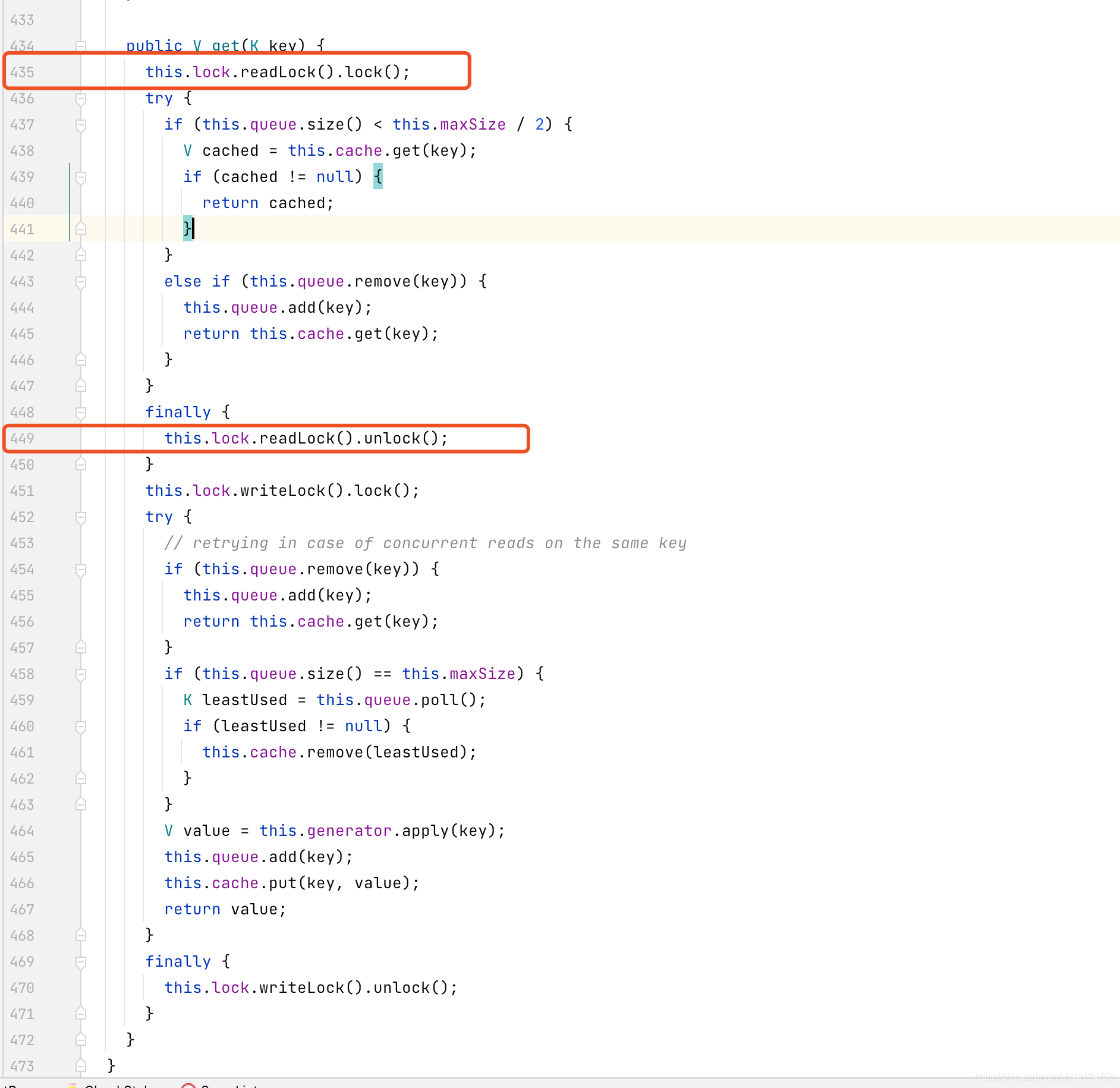Click 'readLock()' on line 435
Screen dimensions: 1120x1088
287,73
